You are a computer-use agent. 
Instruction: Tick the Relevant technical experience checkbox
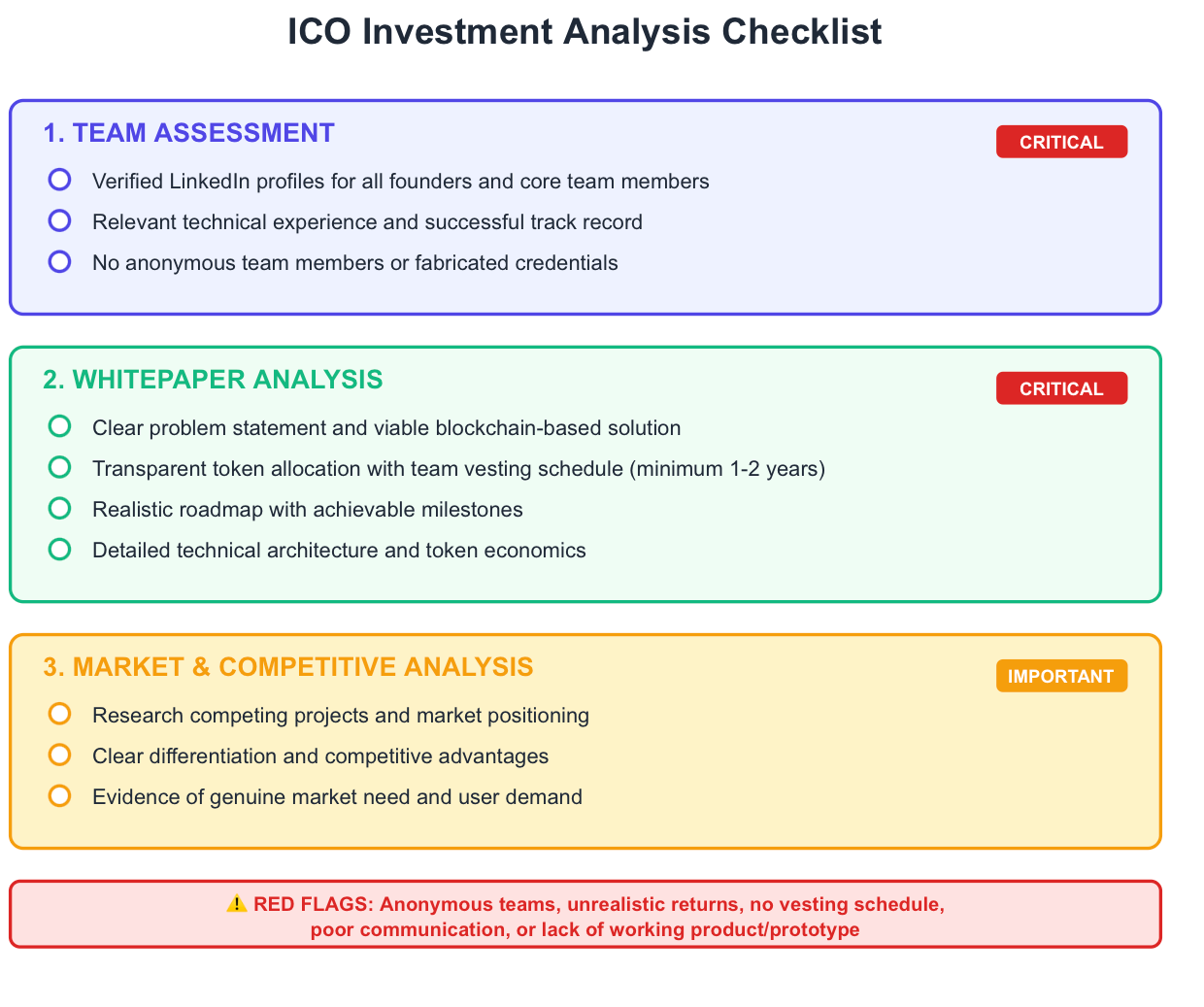click(60, 220)
